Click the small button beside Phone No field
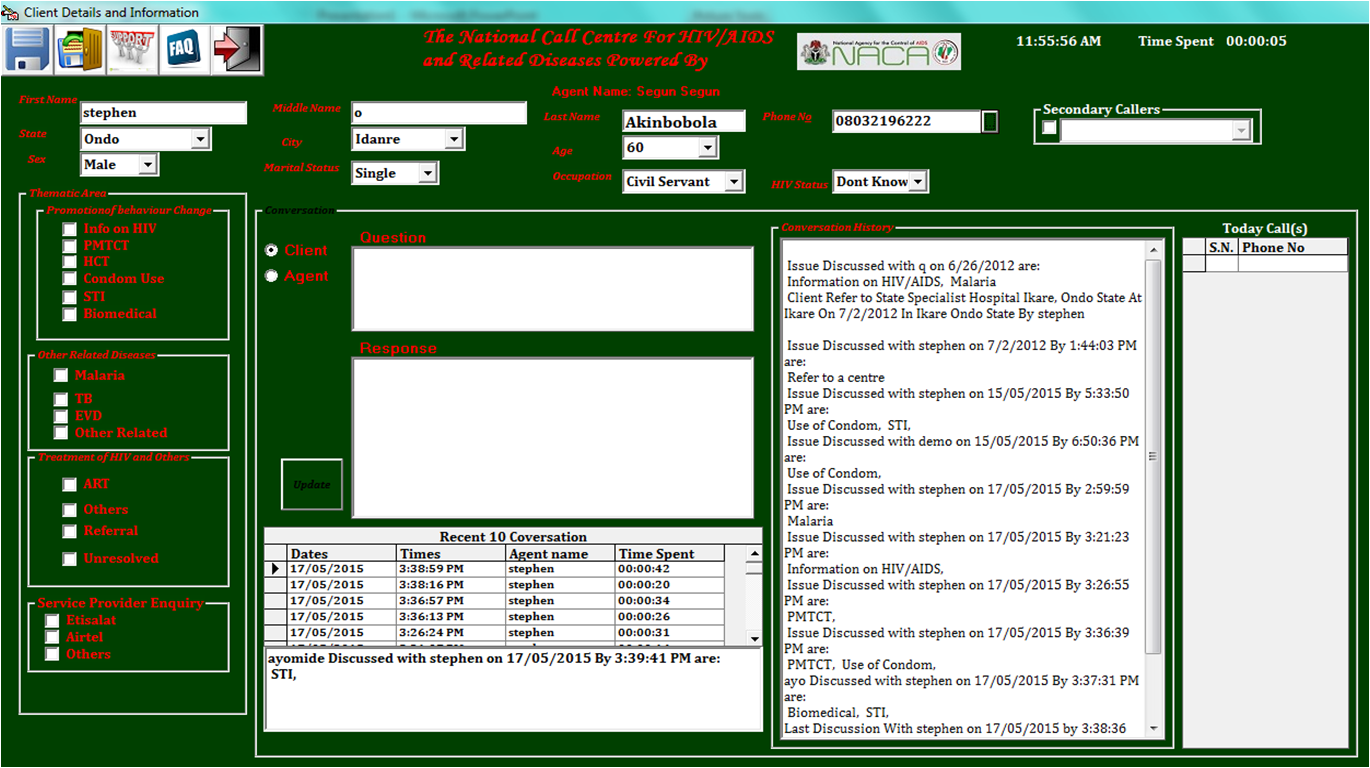 990,121
